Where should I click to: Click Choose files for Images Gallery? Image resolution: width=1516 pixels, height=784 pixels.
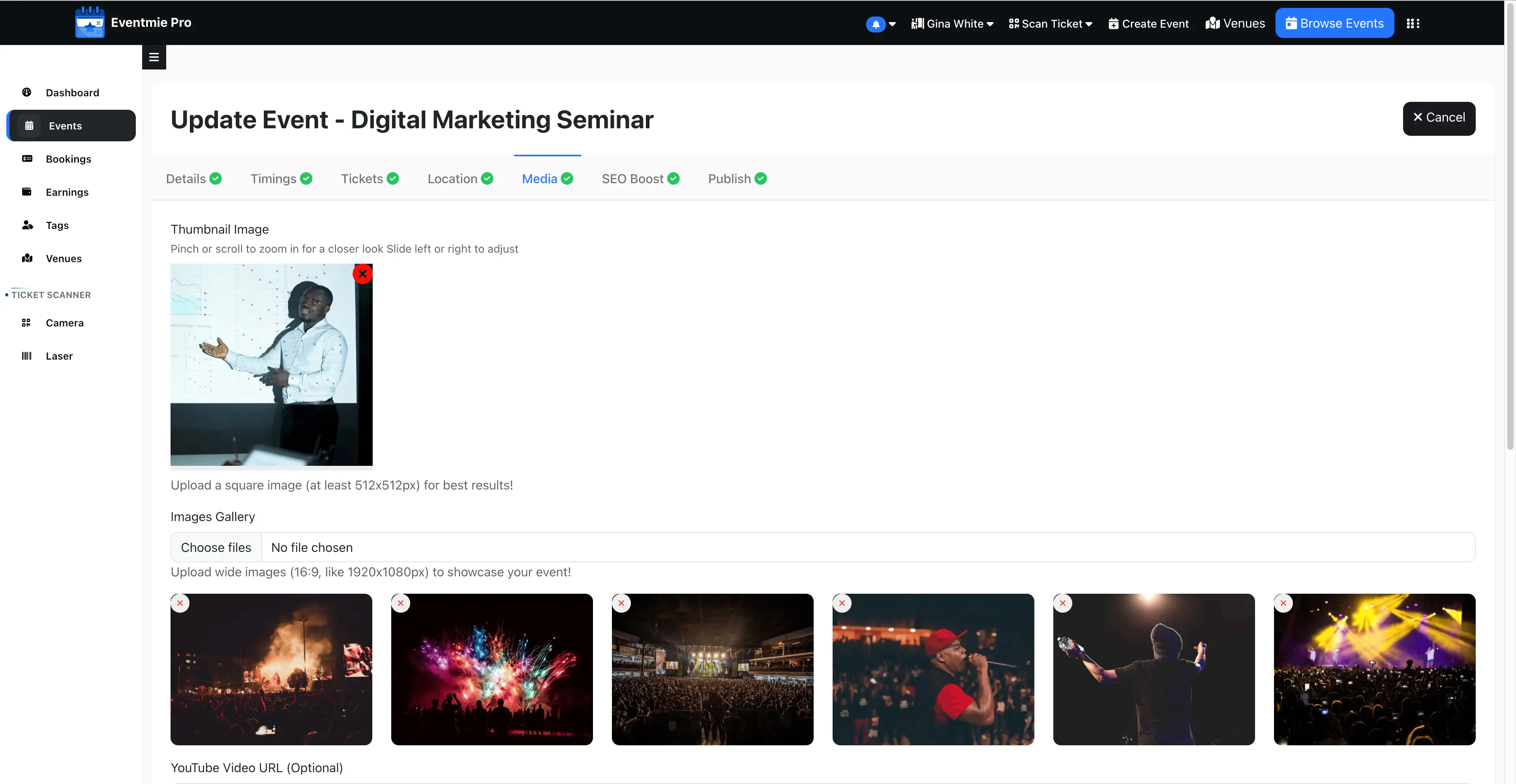[x=216, y=548]
